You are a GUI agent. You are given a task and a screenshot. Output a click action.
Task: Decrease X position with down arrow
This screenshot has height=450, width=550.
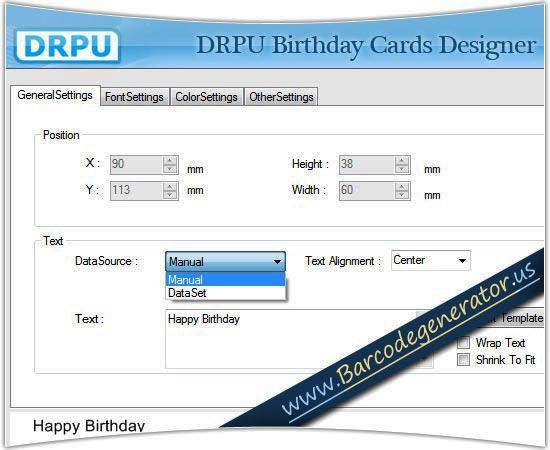170,169
